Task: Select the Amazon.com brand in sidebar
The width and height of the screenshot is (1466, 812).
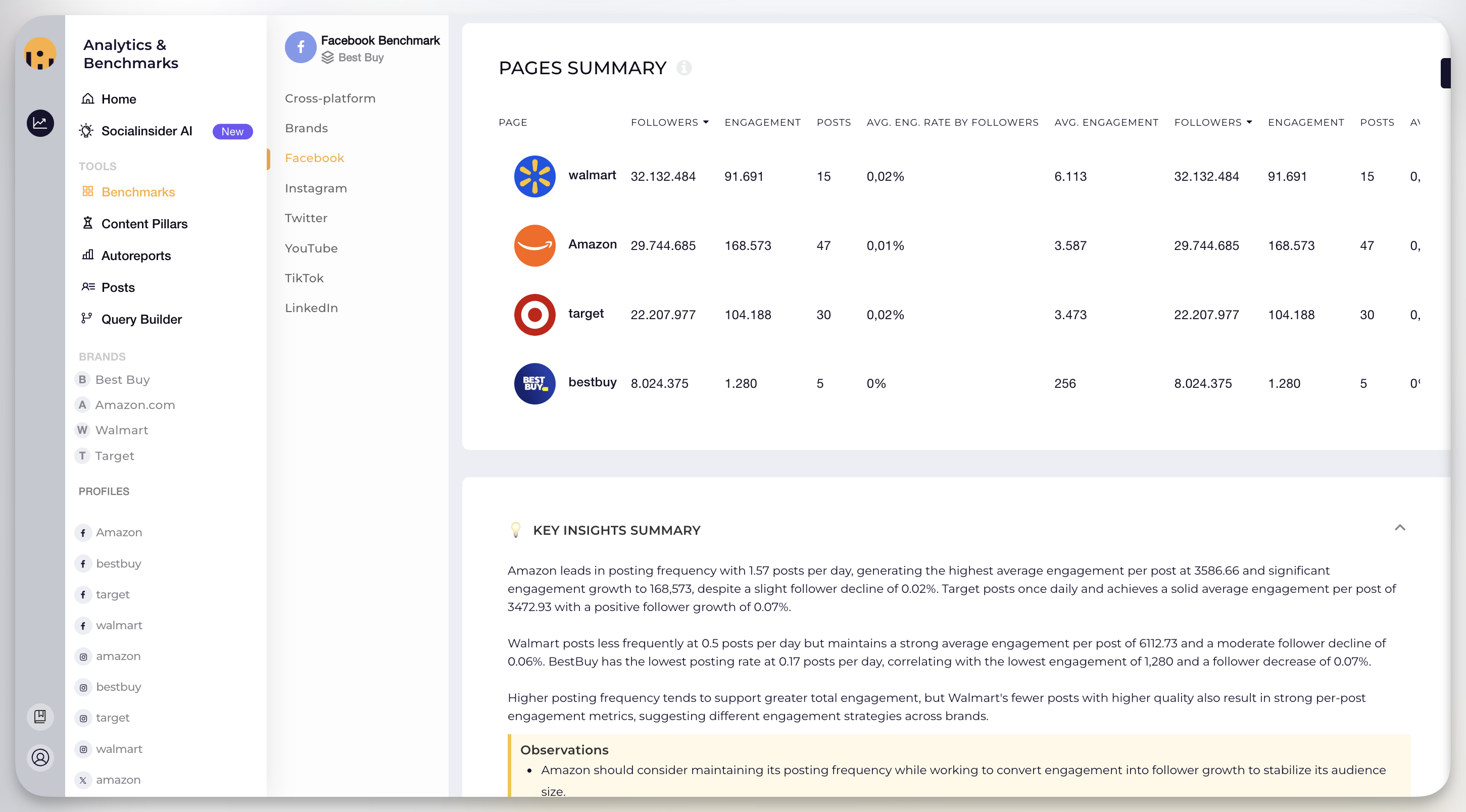Action: click(x=135, y=405)
